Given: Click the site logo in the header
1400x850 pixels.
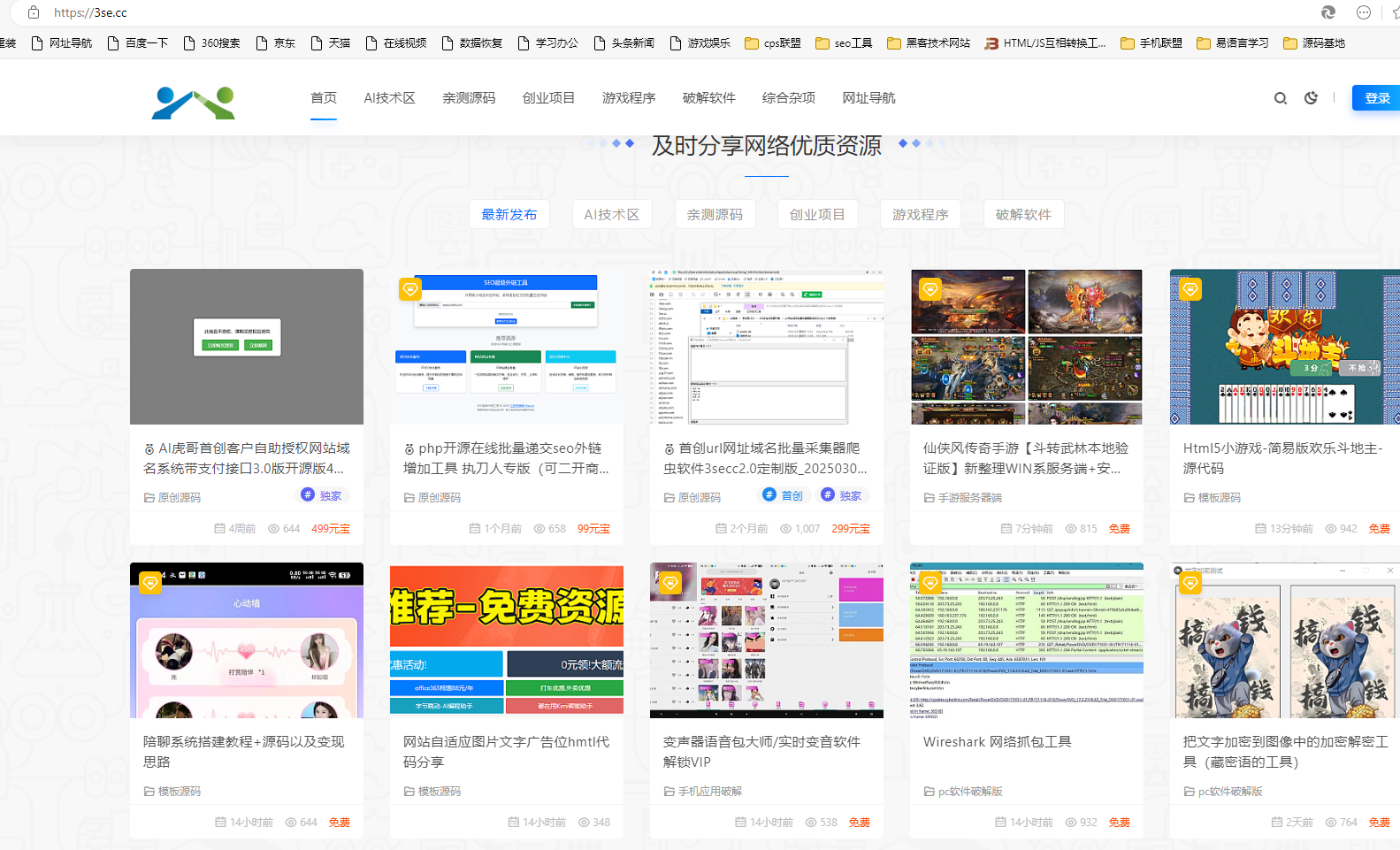Looking at the screenshot, I should click(193, 103).
